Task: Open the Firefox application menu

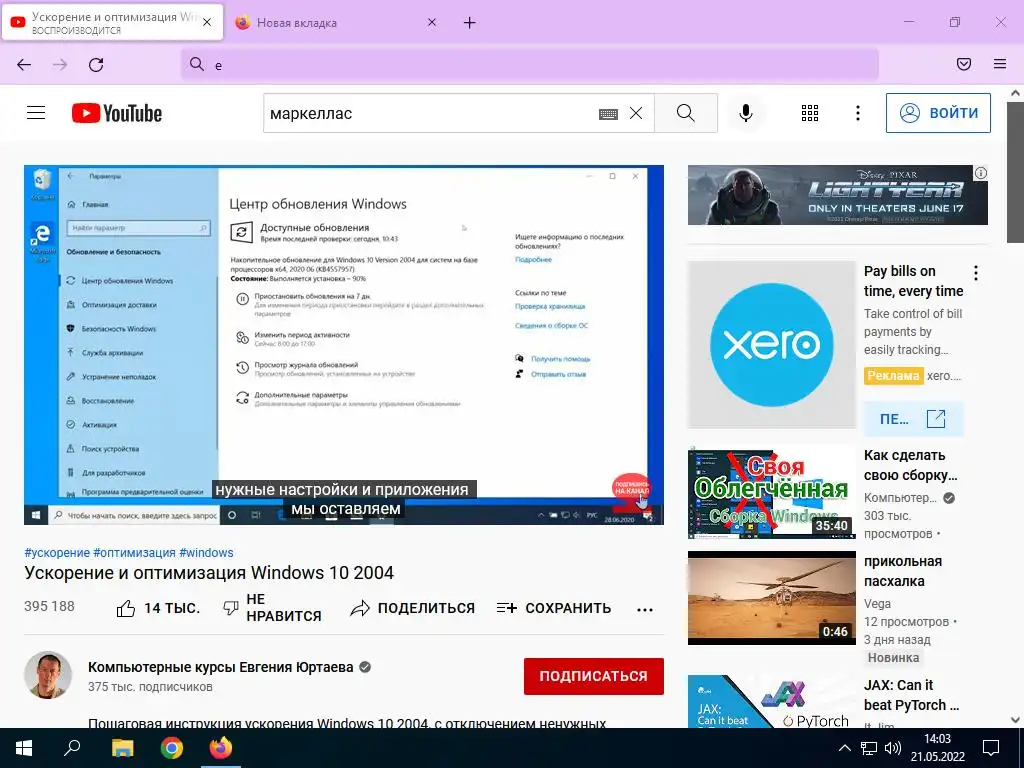Action: point(1000,64)
